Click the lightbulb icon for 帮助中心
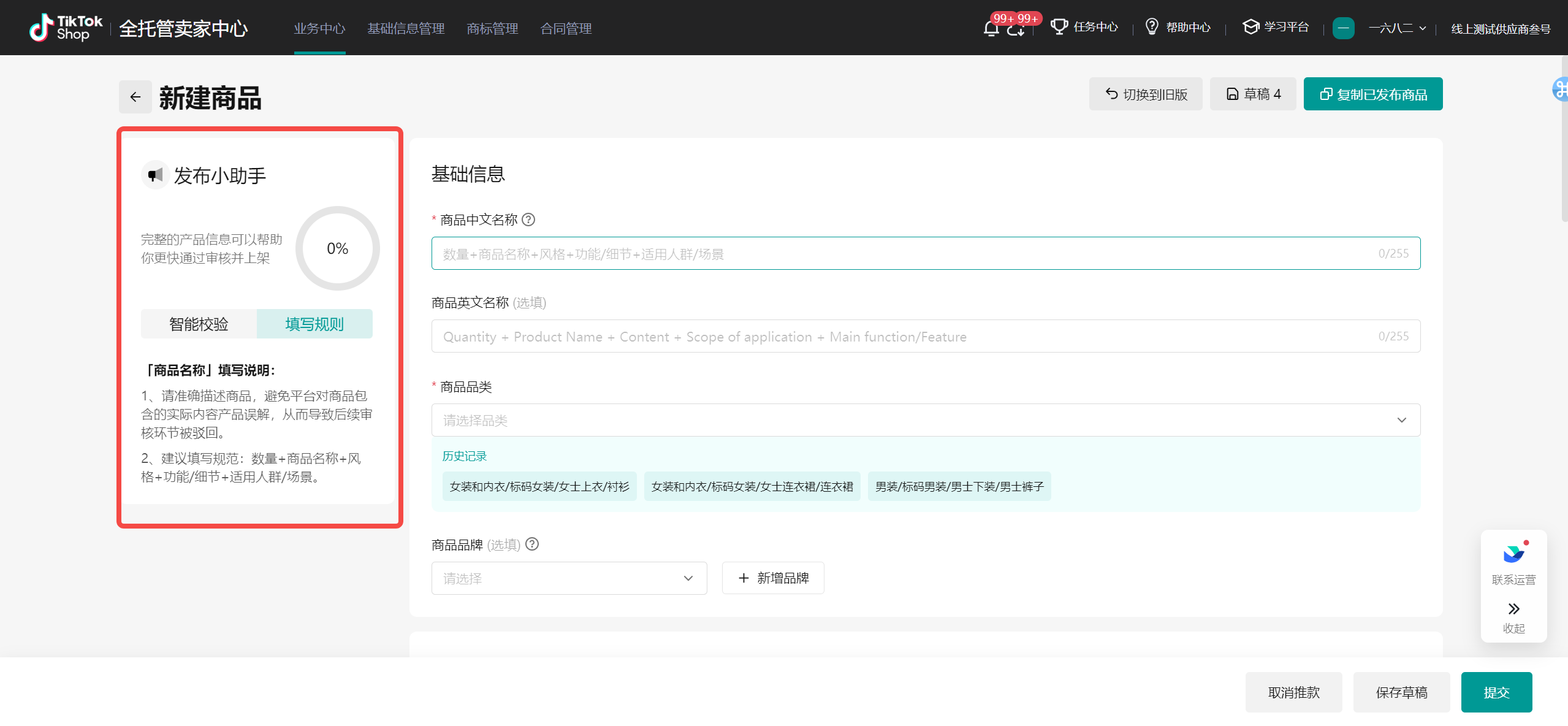Viewport: 1568px width, 726px height. (x=1152, y=27)
